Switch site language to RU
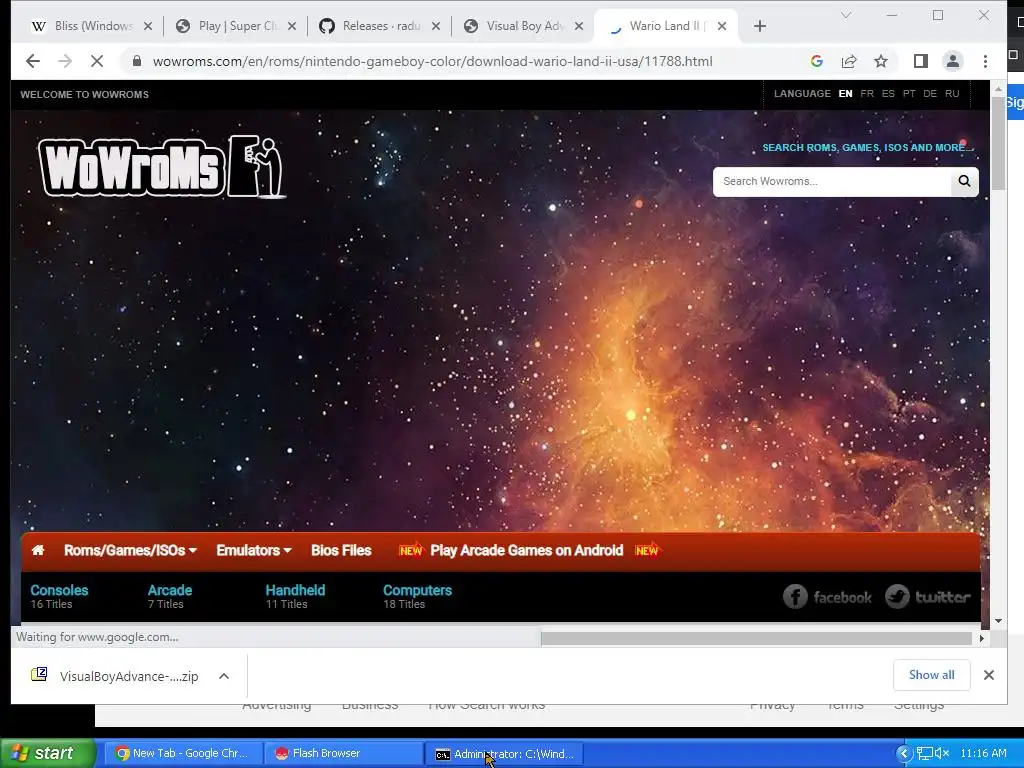Image resolution: width=1024 pixels, height=768 pixels. 952,93
